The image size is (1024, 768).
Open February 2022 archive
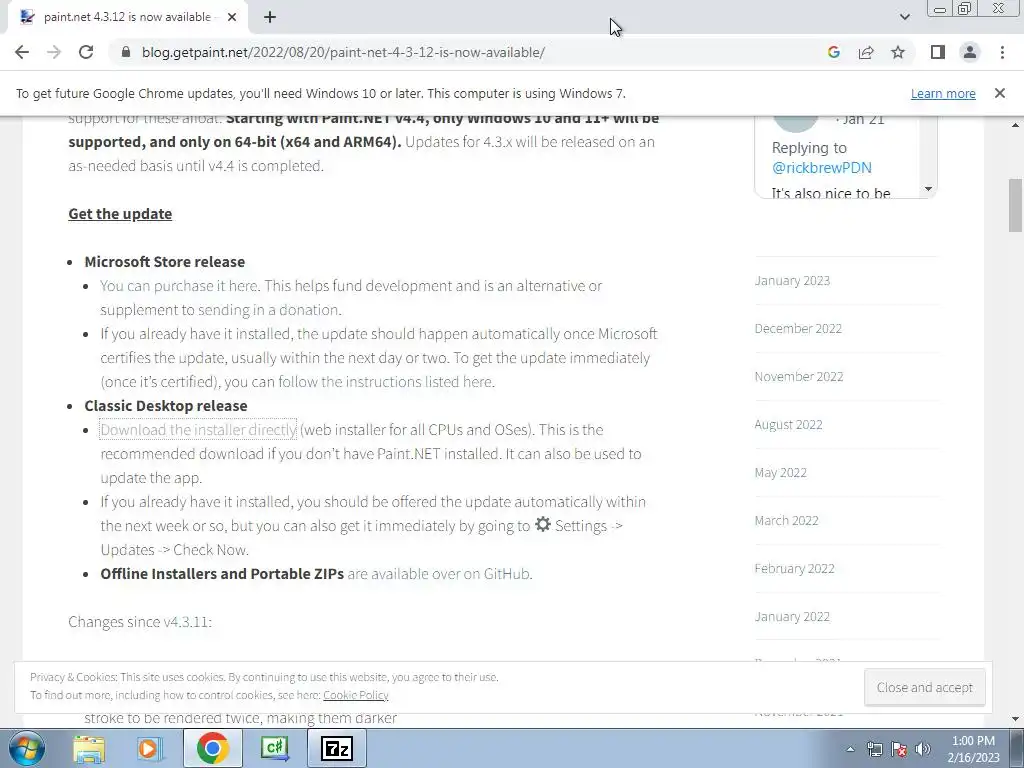[x=794, y=568]
